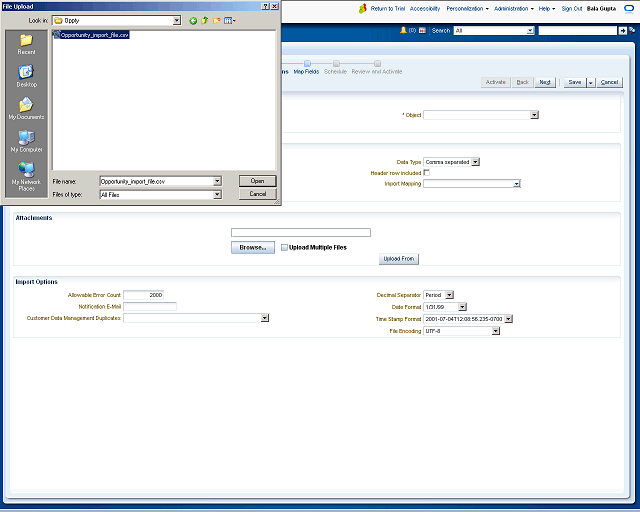
Task: Click the Next button
Action: 545,82
